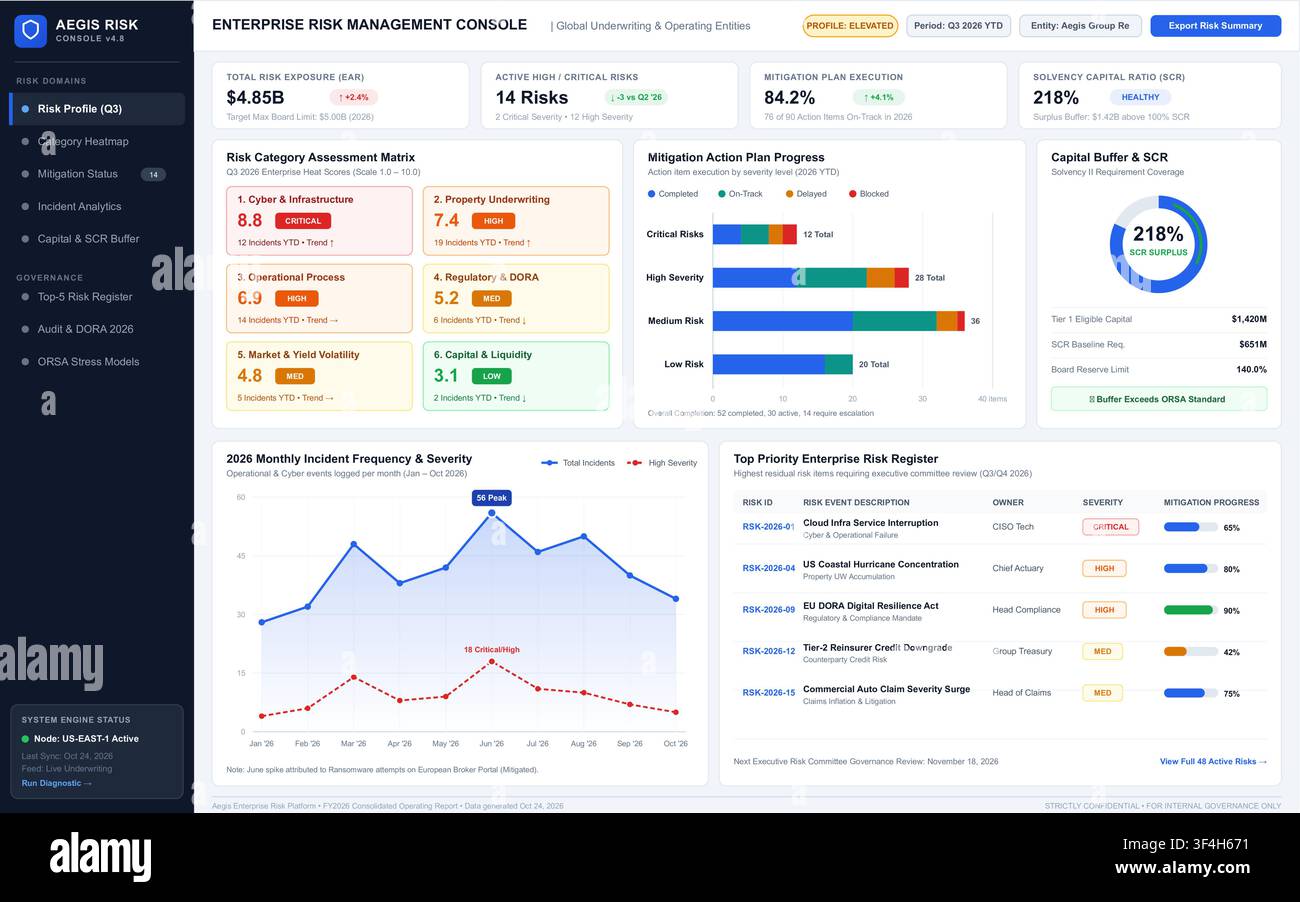The height and width of the screenshot is (902, 1300).
Task: Open the Period: Q3 2026 YTD selector
Action: click(x=958, y=26)
